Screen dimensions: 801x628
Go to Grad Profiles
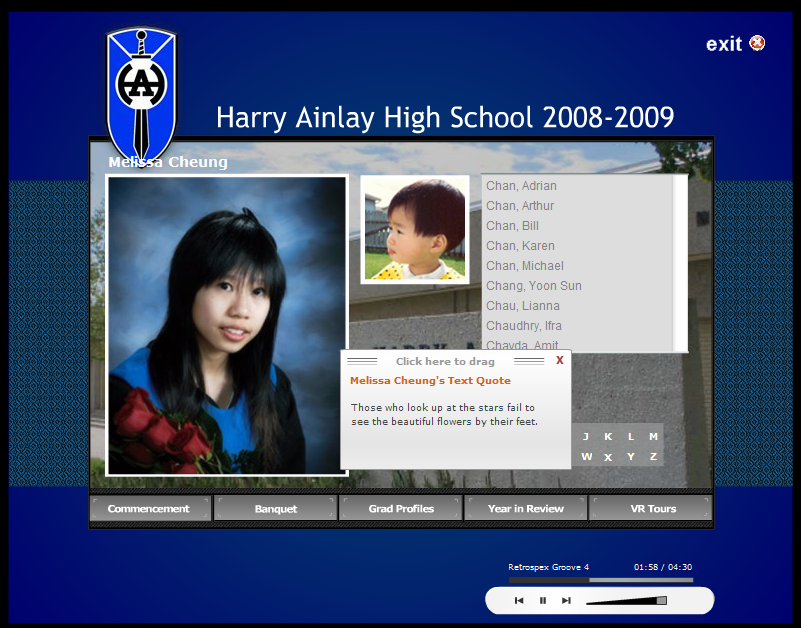click(401, 509)
